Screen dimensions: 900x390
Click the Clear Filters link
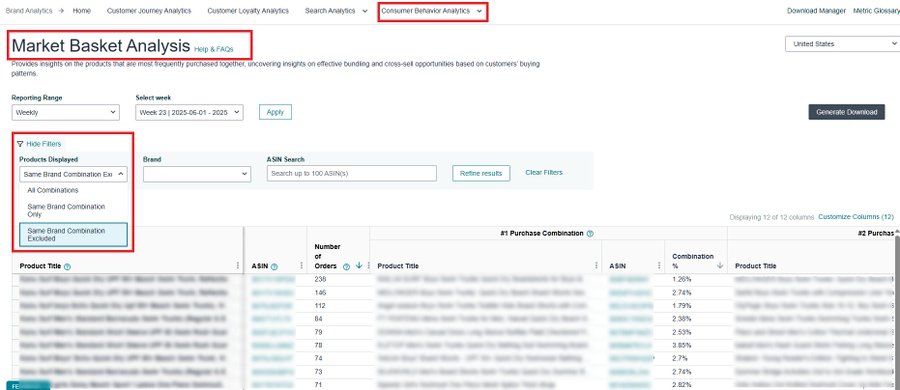pos(544,172)
